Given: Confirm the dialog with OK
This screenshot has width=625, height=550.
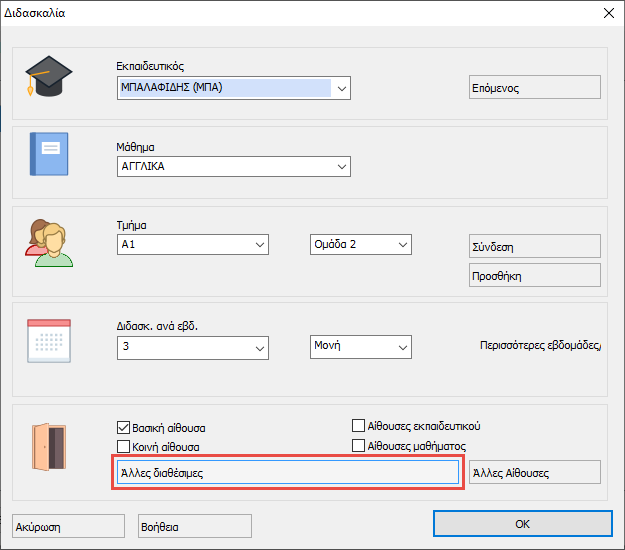Looking at the screenshot, I should [x=521, y=524].
